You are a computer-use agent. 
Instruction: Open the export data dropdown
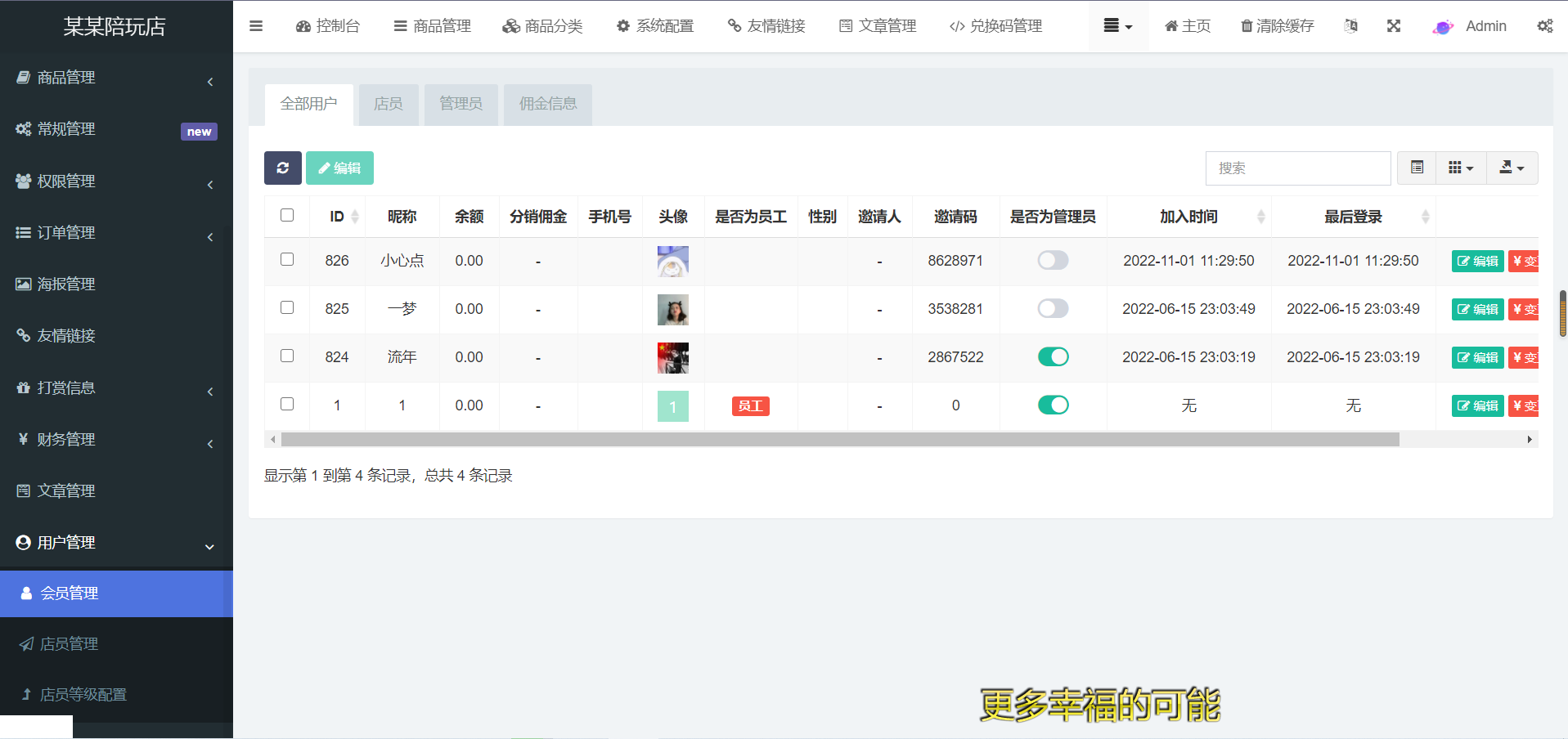(x=1511, y=168)
